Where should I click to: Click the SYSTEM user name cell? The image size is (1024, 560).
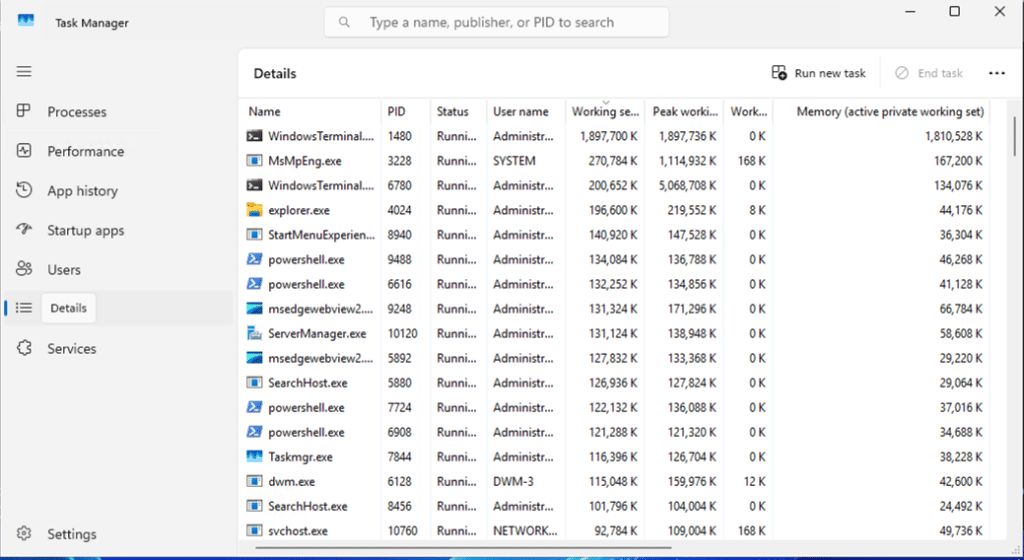514,161
